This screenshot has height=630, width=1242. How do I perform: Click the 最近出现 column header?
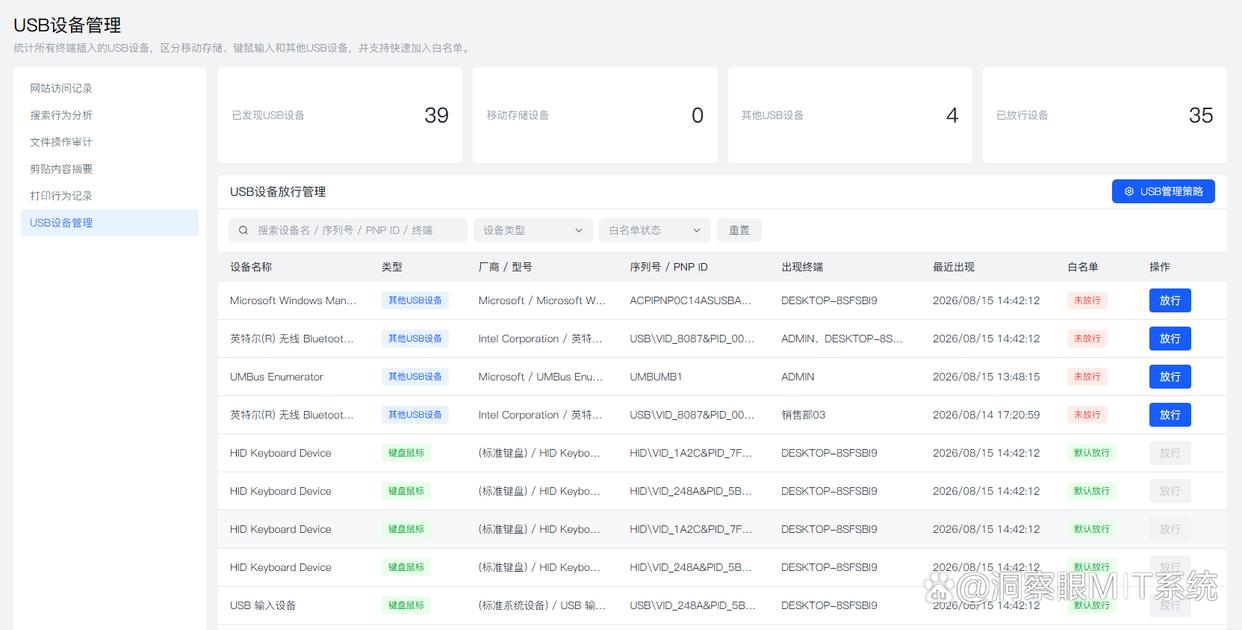(x=954, y=267)
